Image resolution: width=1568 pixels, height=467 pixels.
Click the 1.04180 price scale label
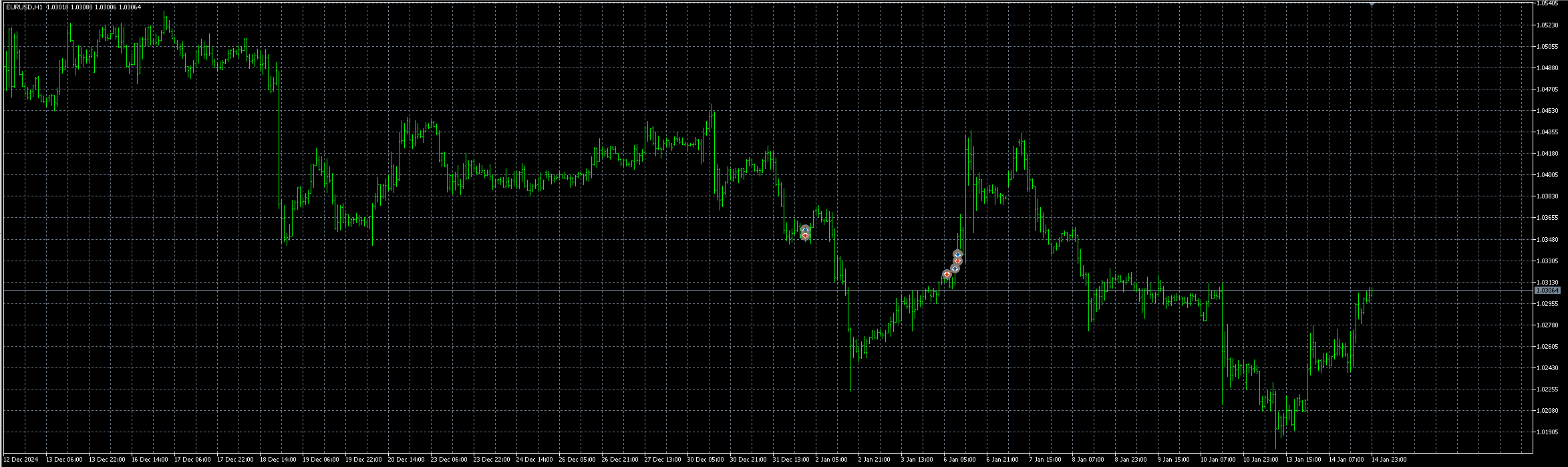click(x=1547, y=153)
